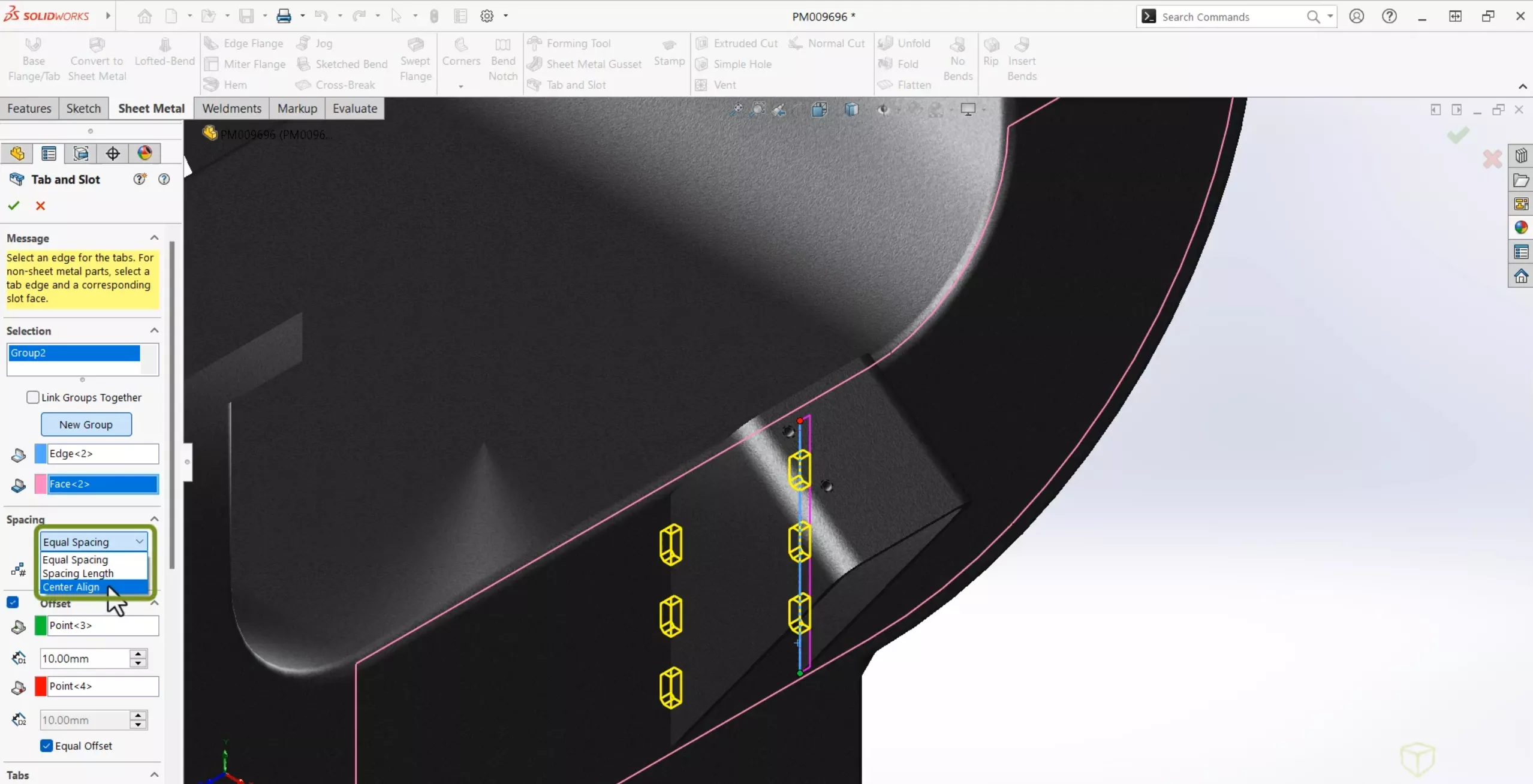Toggle Equal Offset checkbox on
The image size is (1533, 784).
[x=47, y=745]
